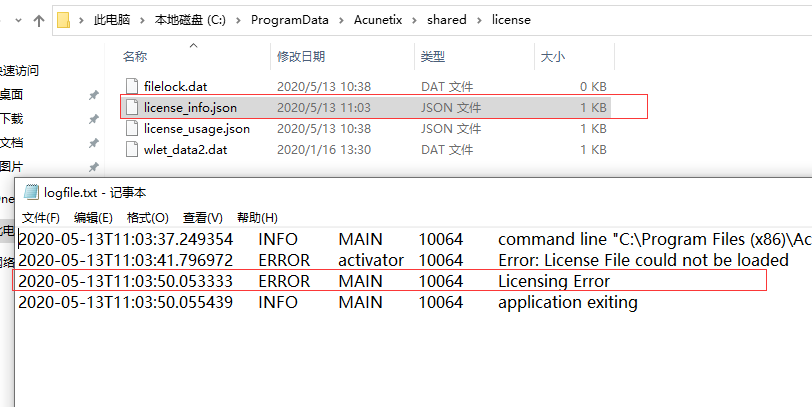This screenshot has width=812, height=407.
Task: Open the filelock.dat file icon
Action: point(130,86)
